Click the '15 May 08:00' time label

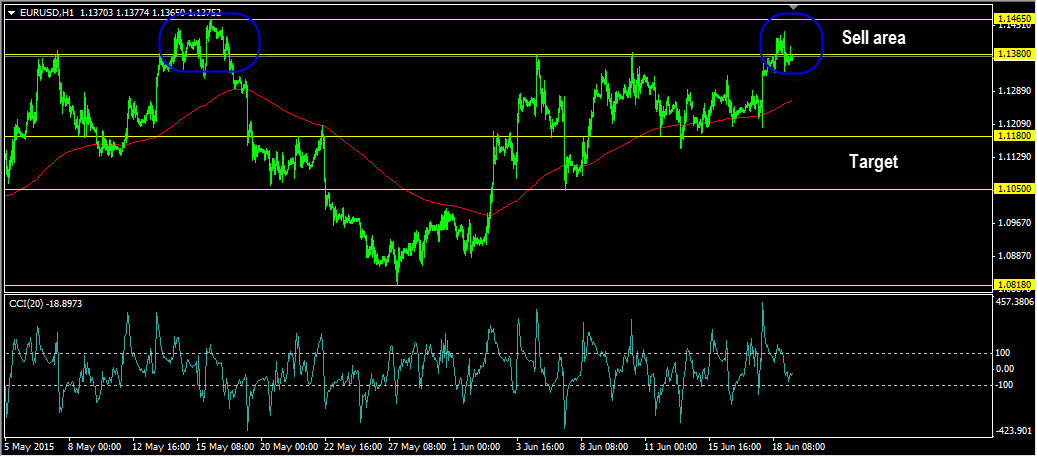coord(224,446)
